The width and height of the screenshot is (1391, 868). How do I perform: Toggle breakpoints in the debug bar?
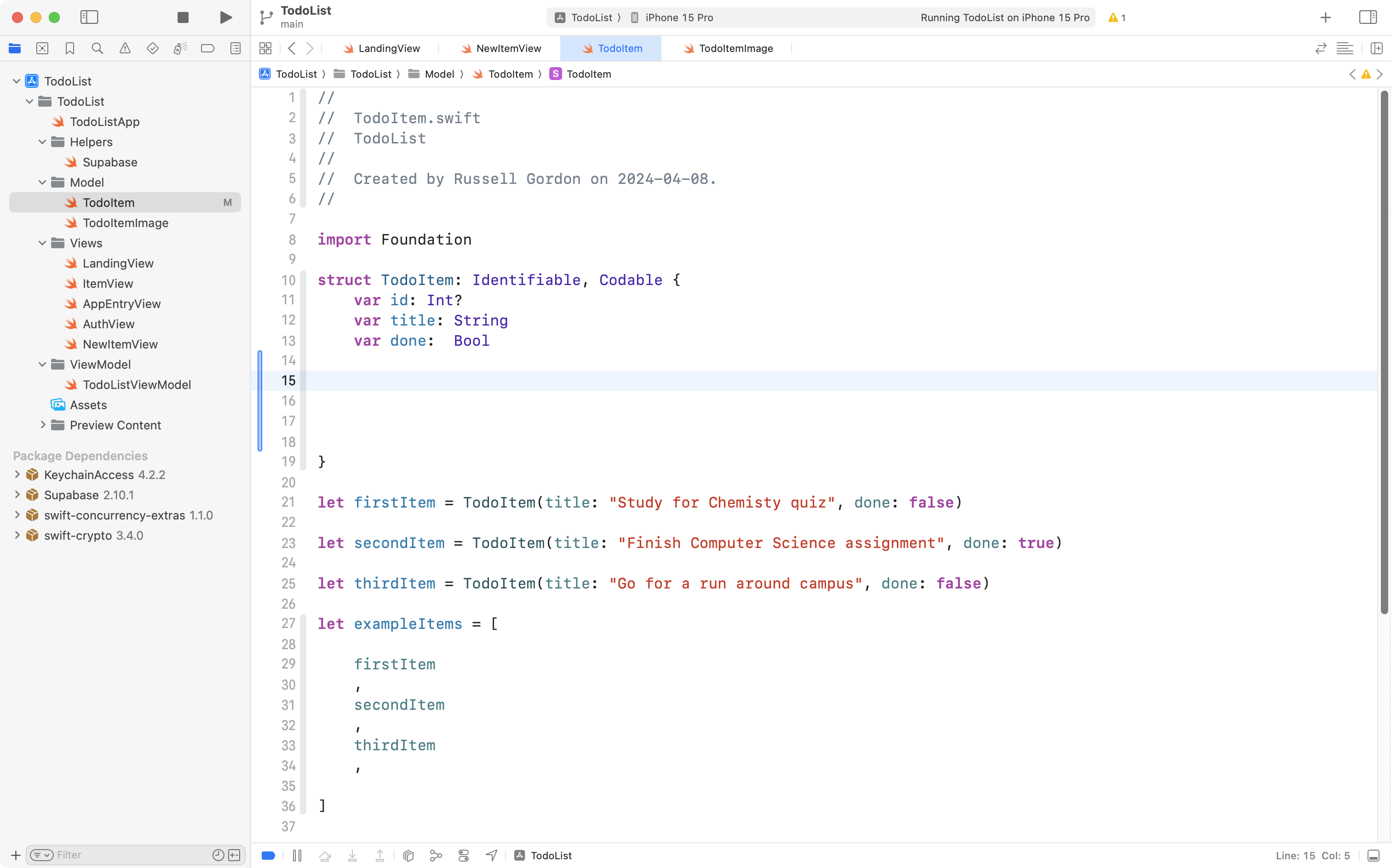(x=268, y=855)
